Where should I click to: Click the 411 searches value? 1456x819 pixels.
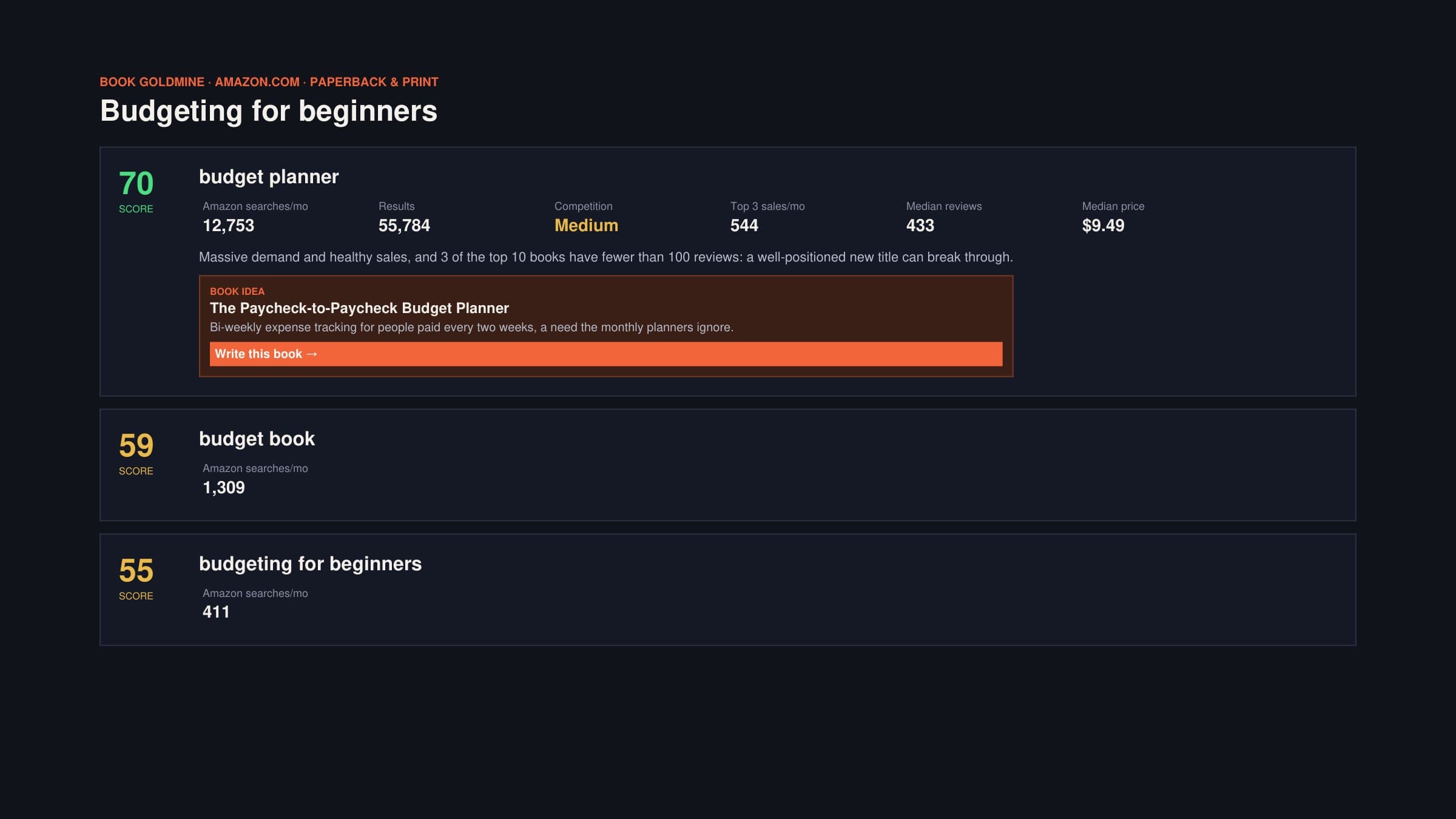(216, 612)
